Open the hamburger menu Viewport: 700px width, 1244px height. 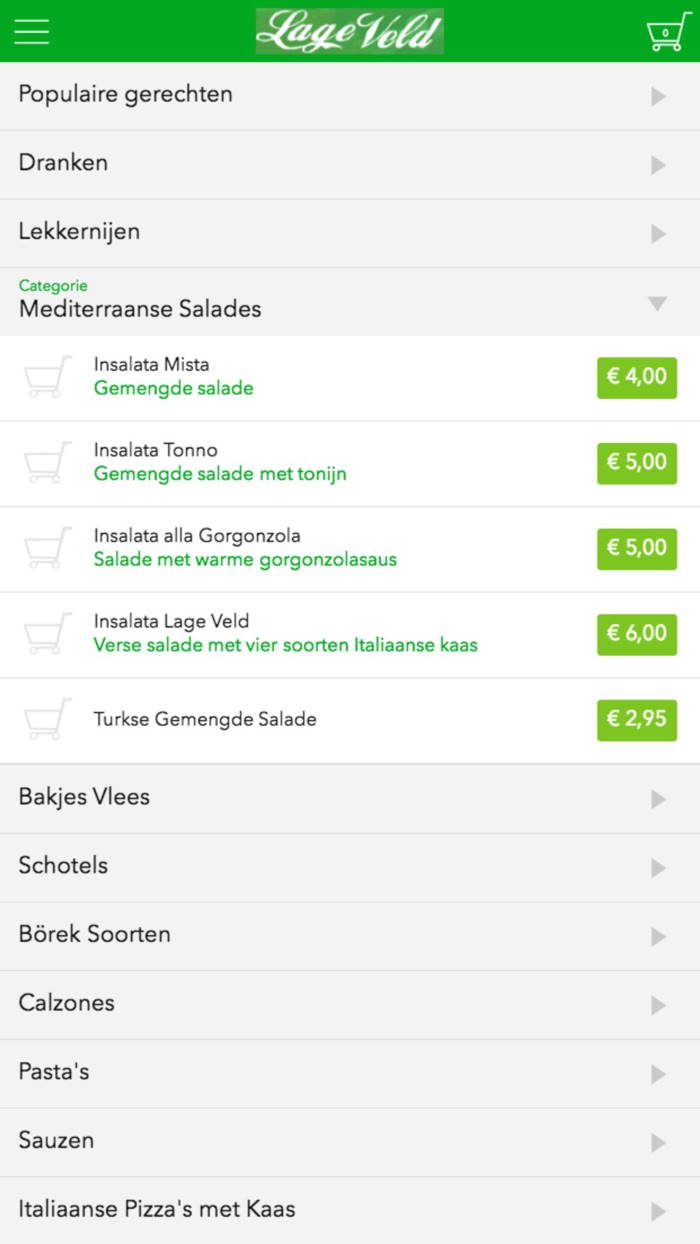pos(32,31)
